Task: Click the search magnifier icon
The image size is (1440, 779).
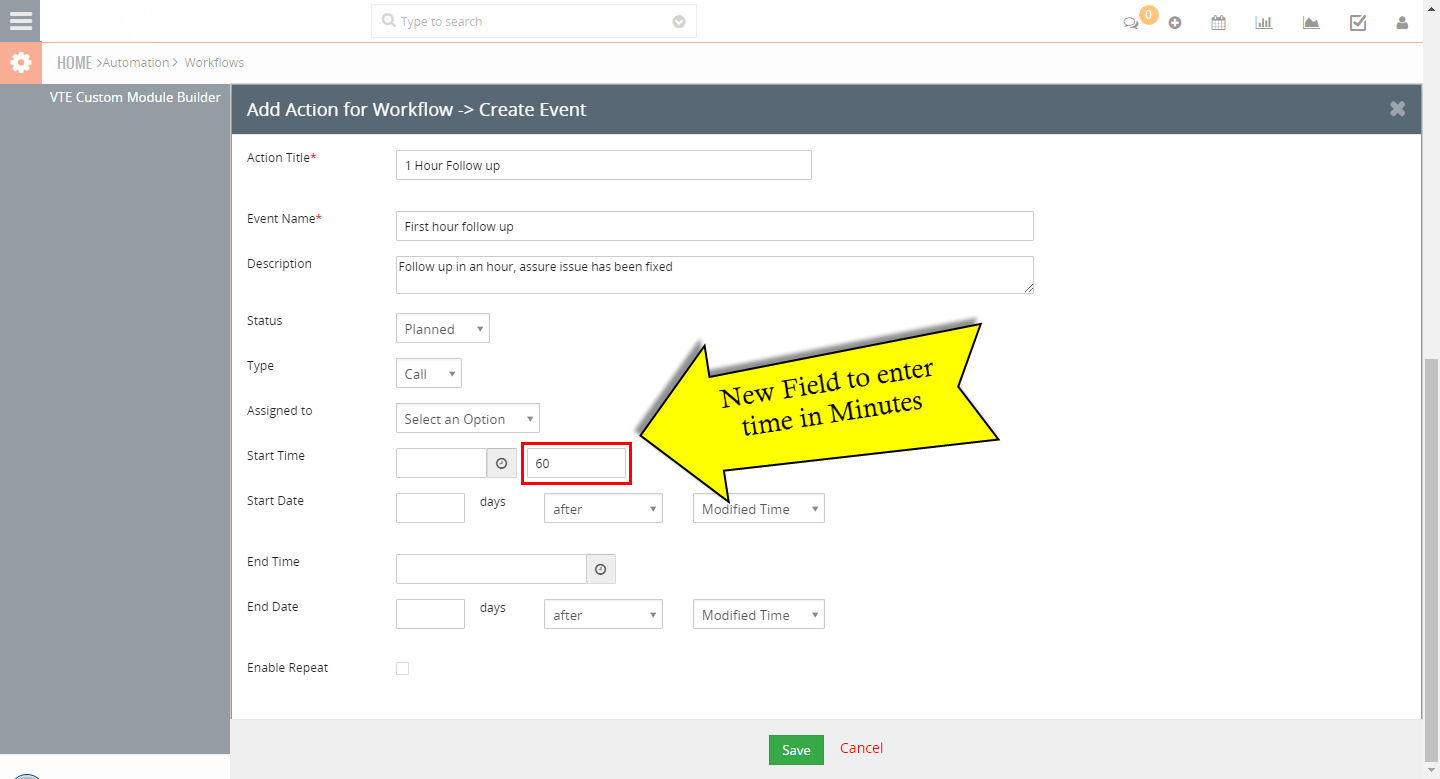Action: point(388,20)
